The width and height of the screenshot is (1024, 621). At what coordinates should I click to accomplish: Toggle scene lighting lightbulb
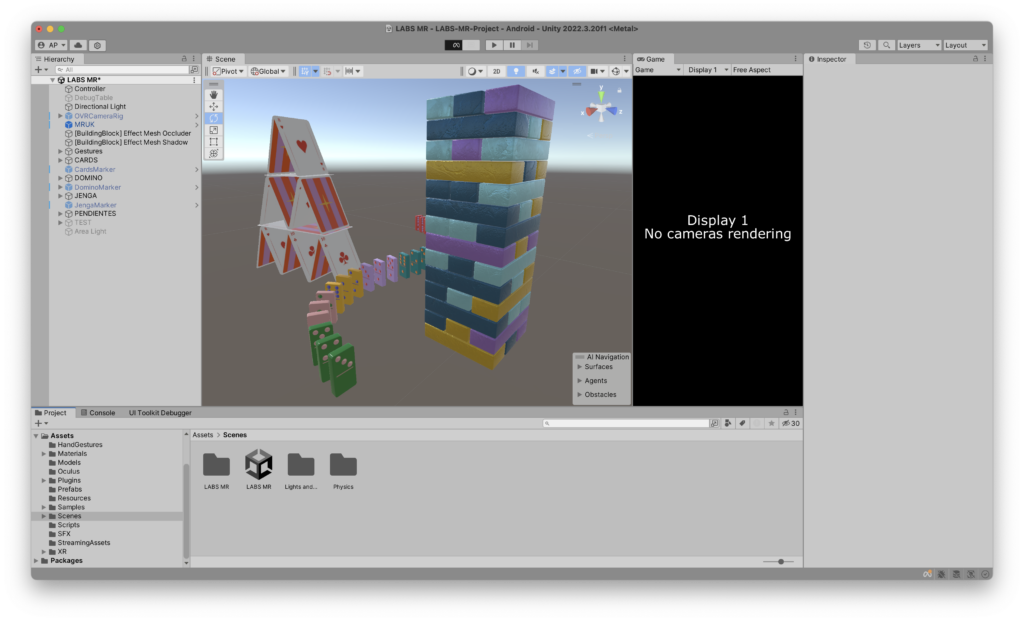[x=516, y=71]
